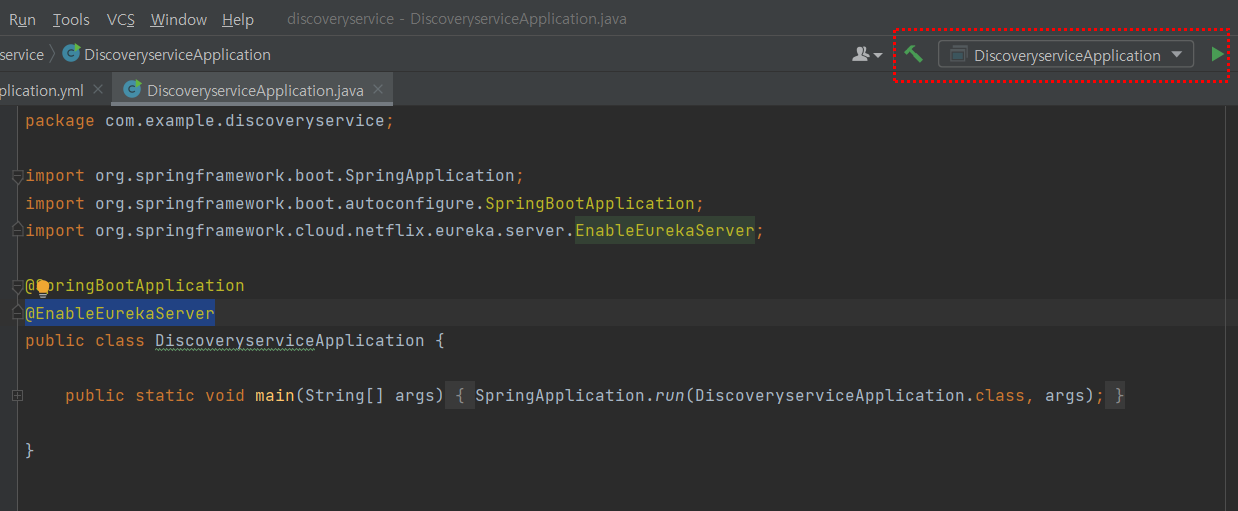The image size is (1238, 511).
Task: Close the DiscoveryserviceApplication.java tab
Action: pyautogui.click(x=379, y=89)
